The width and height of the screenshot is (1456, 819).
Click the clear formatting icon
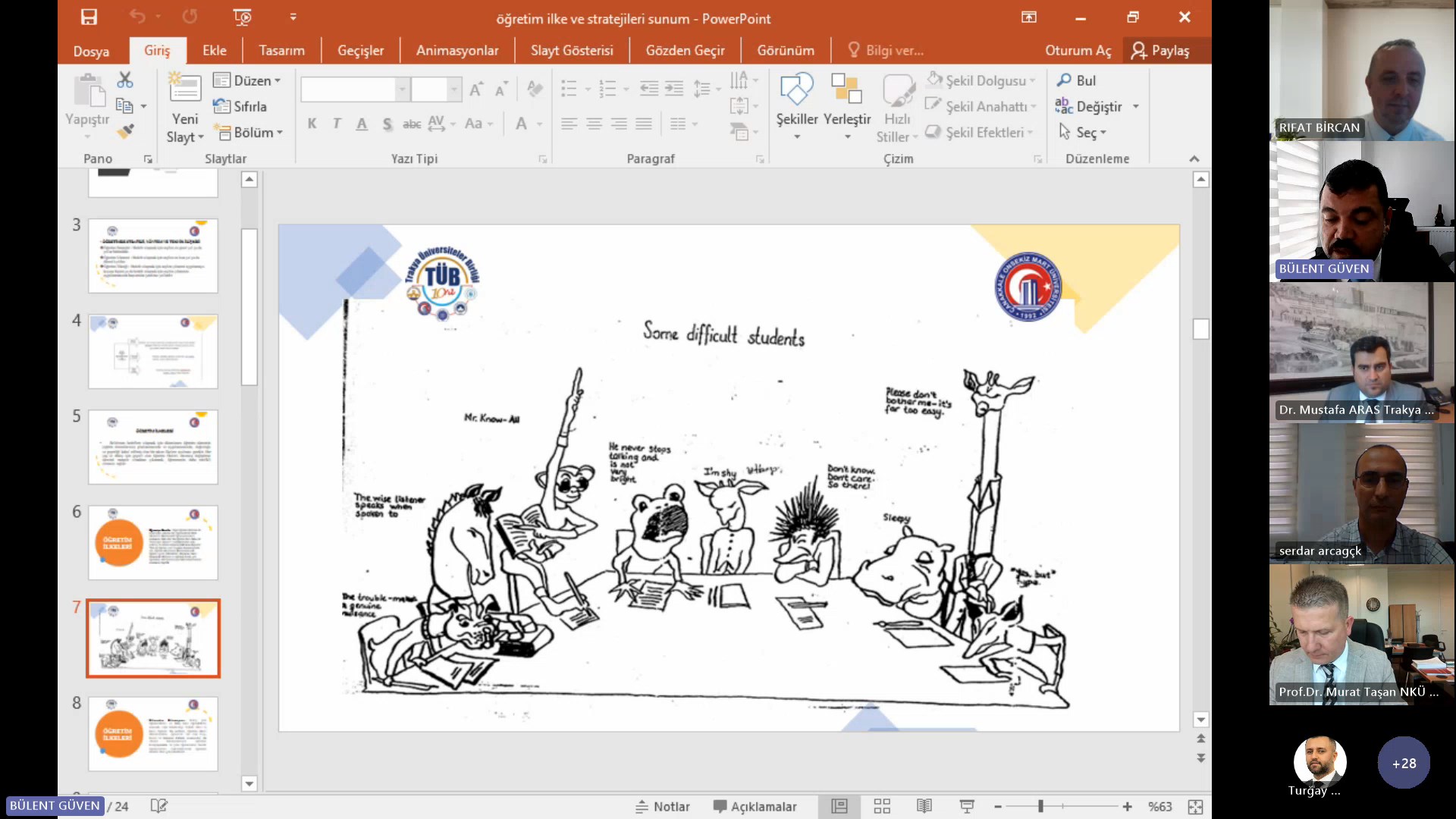(x=535, y=89)
